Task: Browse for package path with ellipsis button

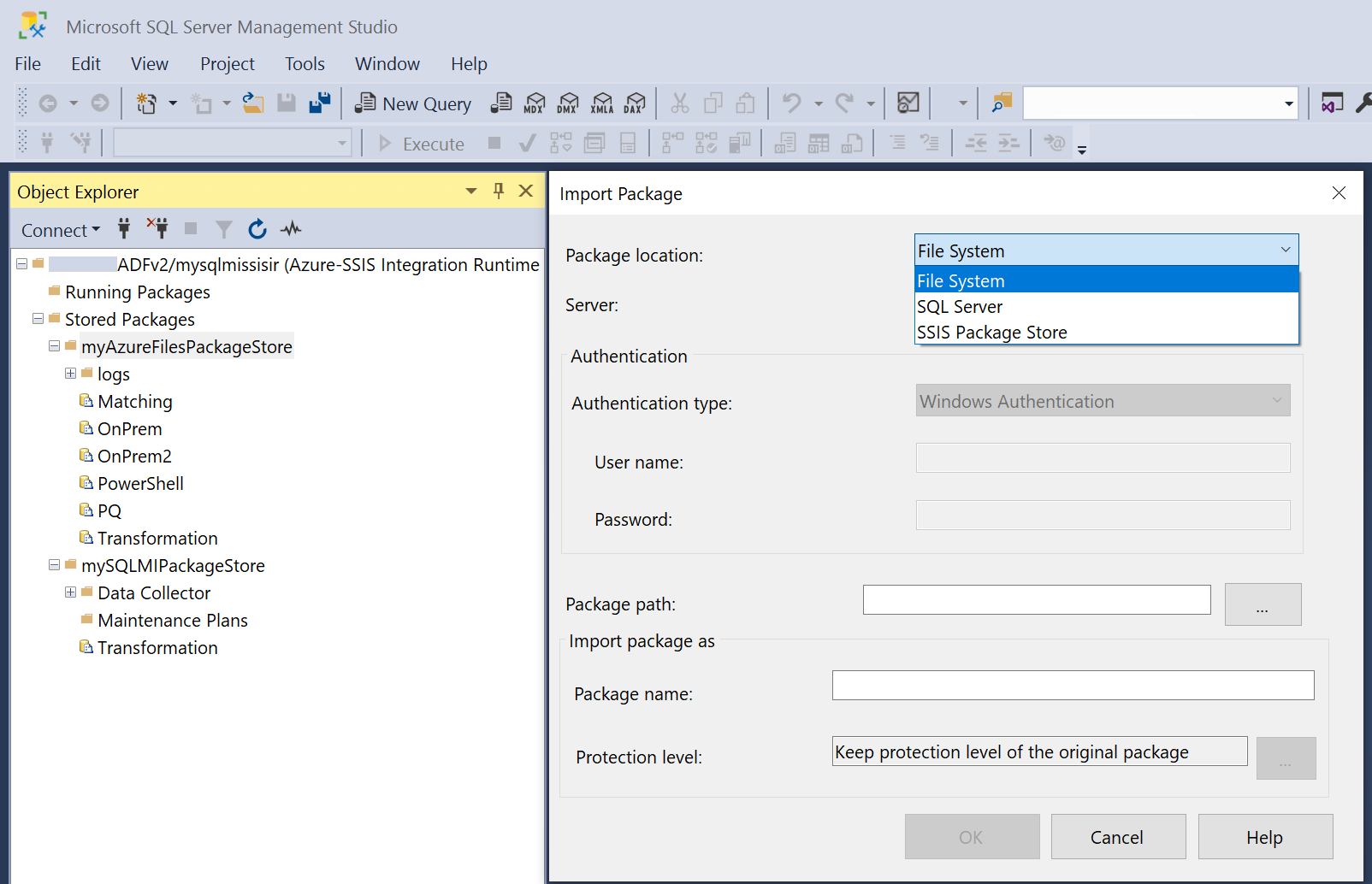Action: tap(1262, 605)
